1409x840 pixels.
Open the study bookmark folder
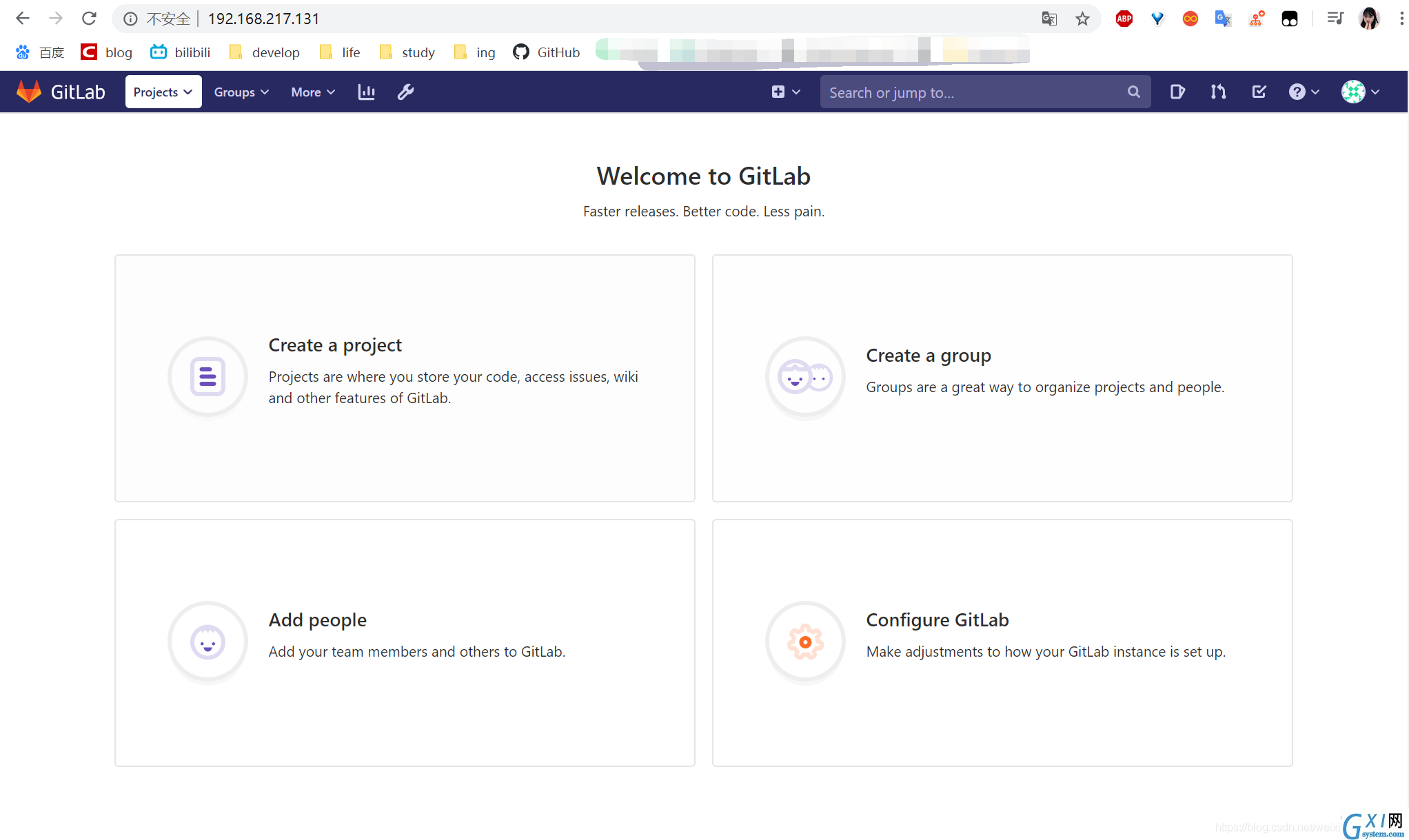coord(407,52)
